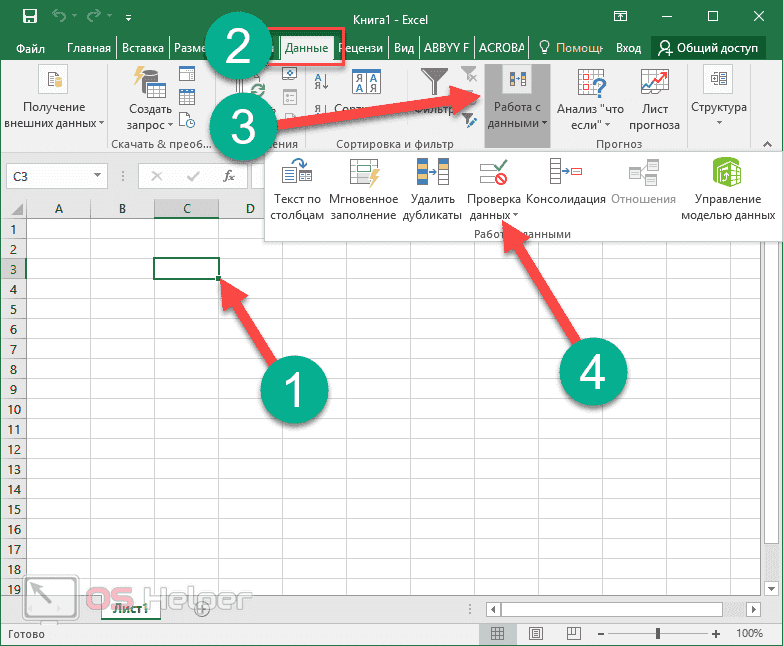
Task: Click the Text to Columns (Текст по столбцам) icon
Action: pyautogui.click(x=297, y=174)
